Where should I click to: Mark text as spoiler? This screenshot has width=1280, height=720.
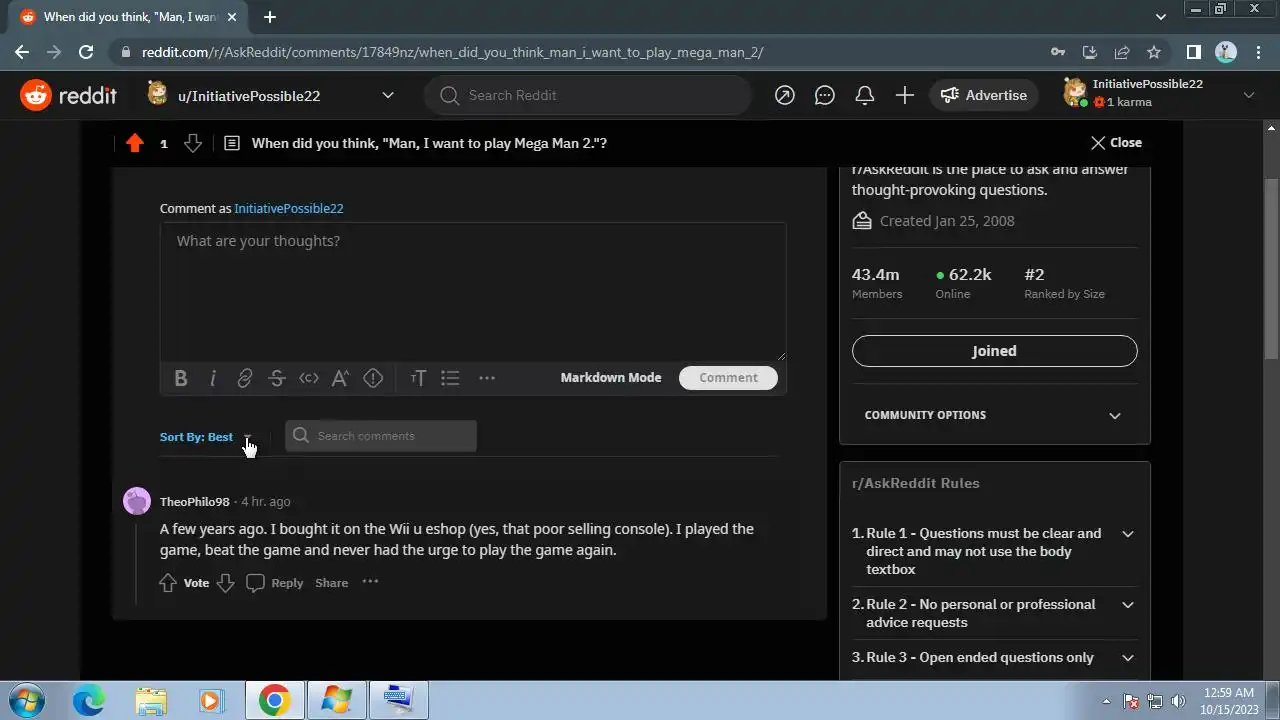[x=373, y=378]
